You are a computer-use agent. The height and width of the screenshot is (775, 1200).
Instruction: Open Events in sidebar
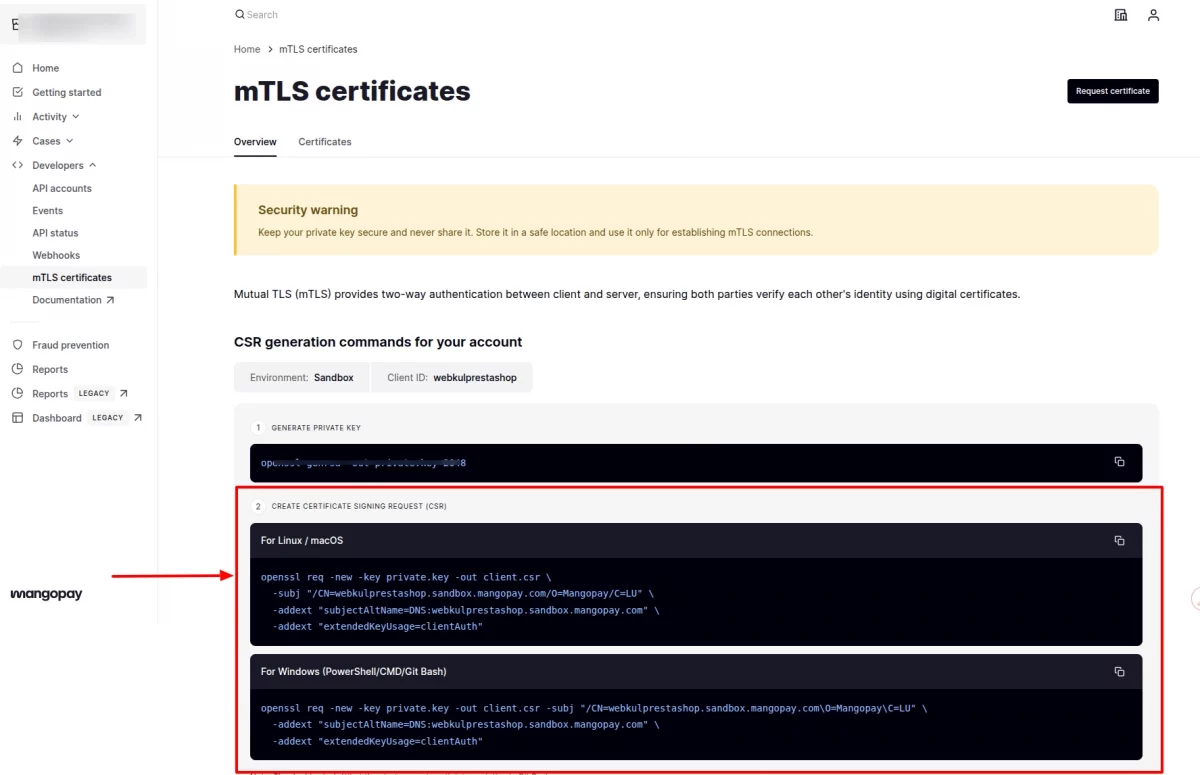(47, 211)
